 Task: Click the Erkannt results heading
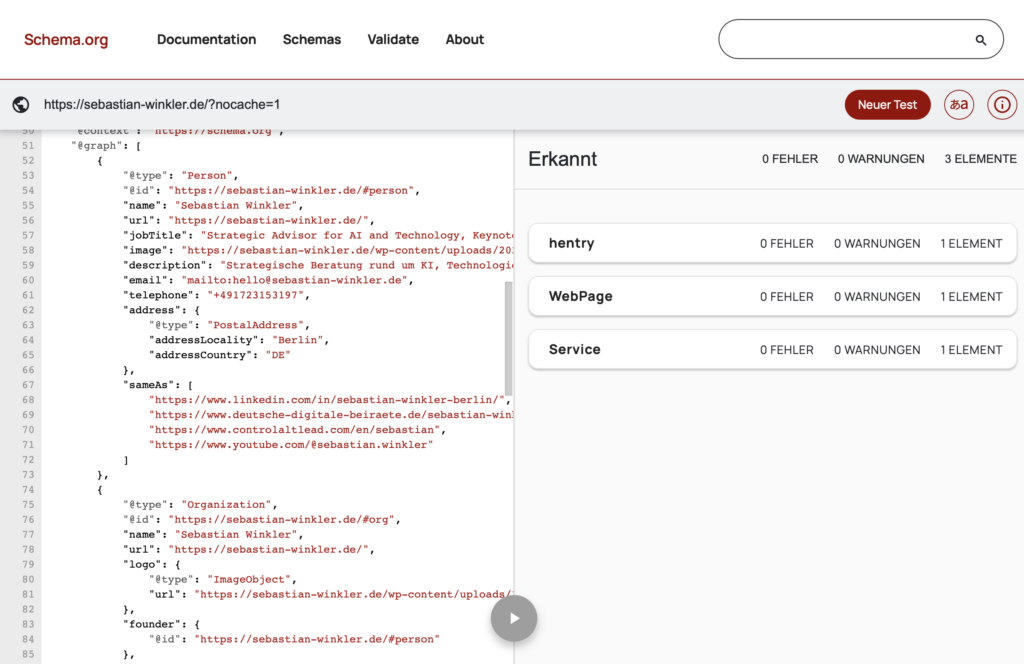click(x=563, y=159)
